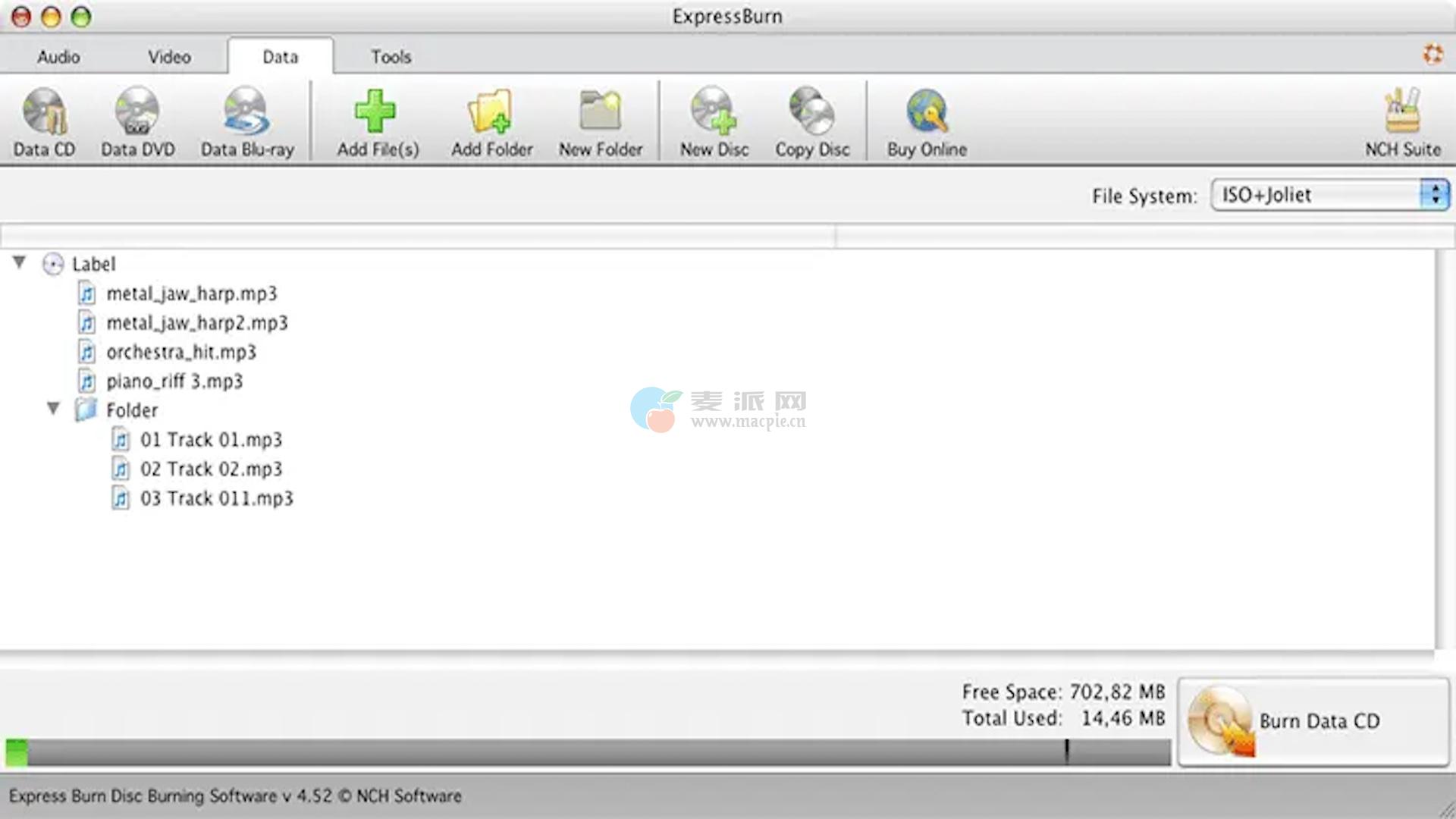Collapse the Label disc tree node

click(20, 262)
